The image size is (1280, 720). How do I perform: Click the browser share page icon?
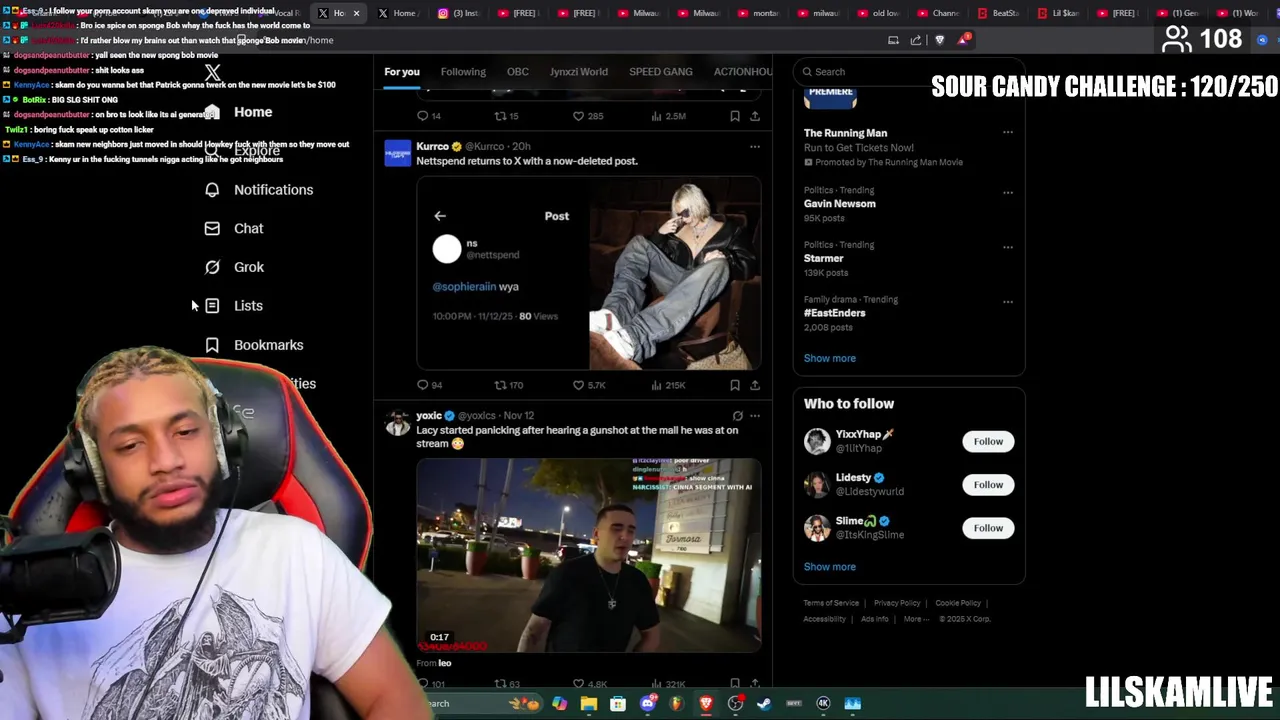coord(916,40)
